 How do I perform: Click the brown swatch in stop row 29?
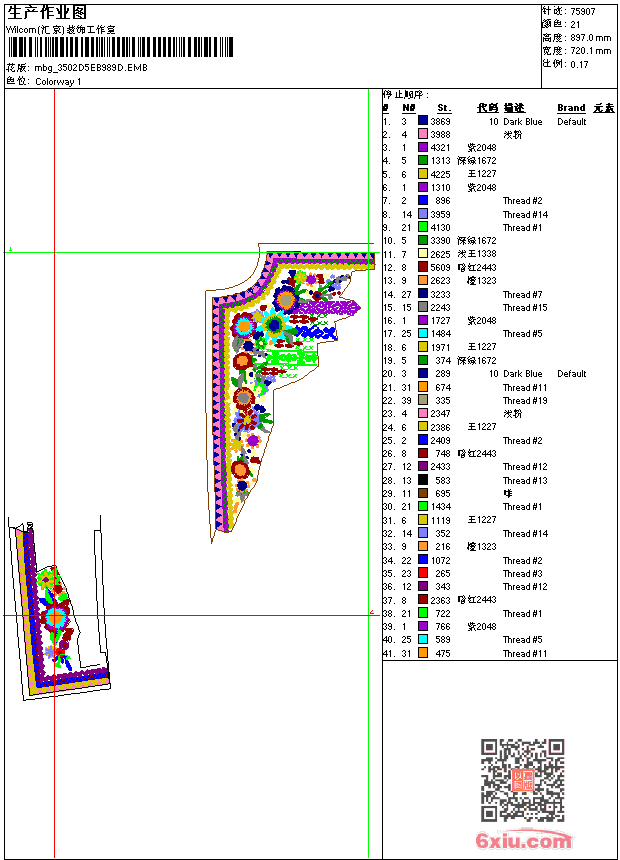pyautogui.click(x=423, y=493)
